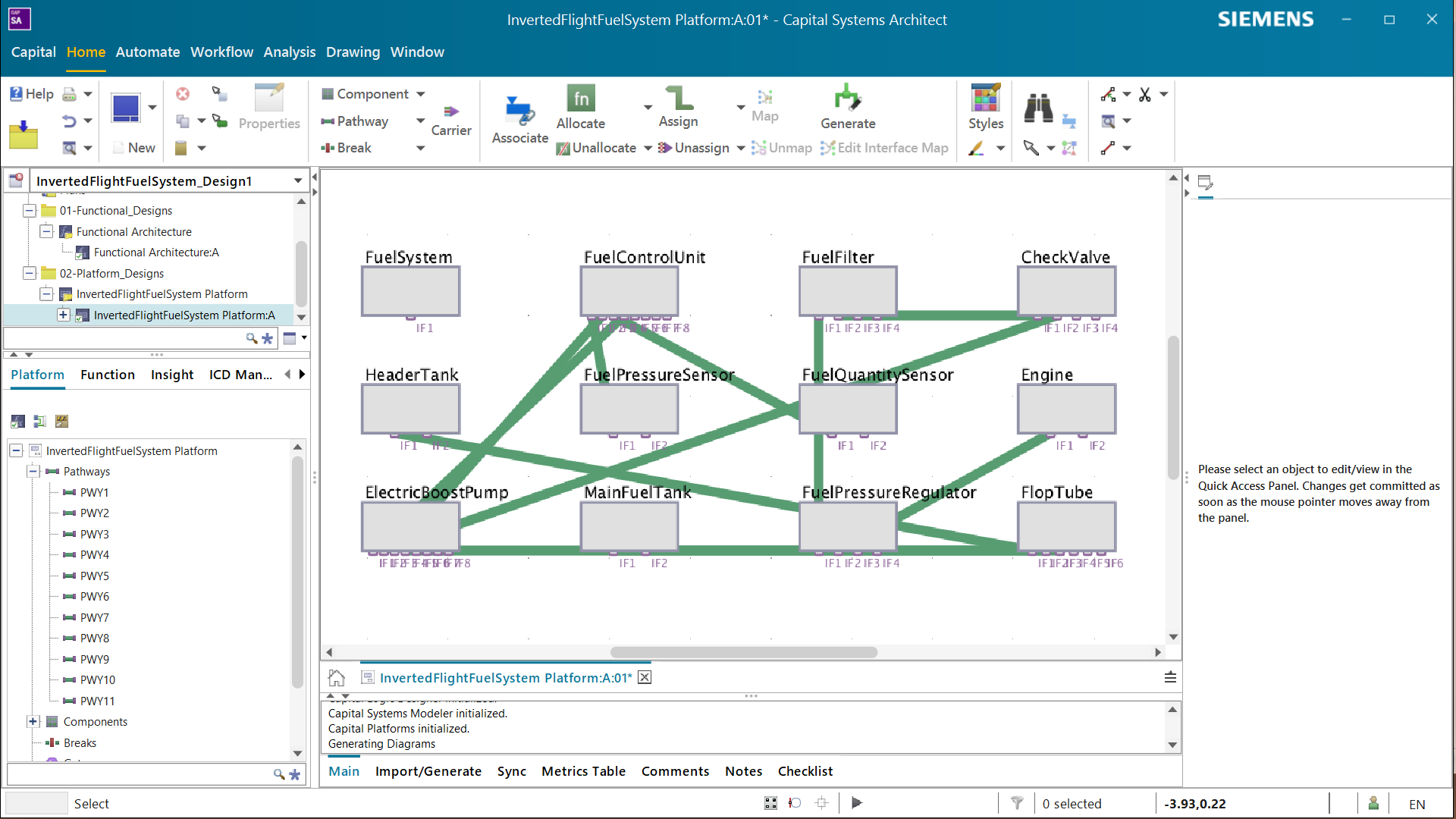The height and width of the screenshot is (819, 1456).
Task: Open the Home menu tab
Action: tap(86, 52)
